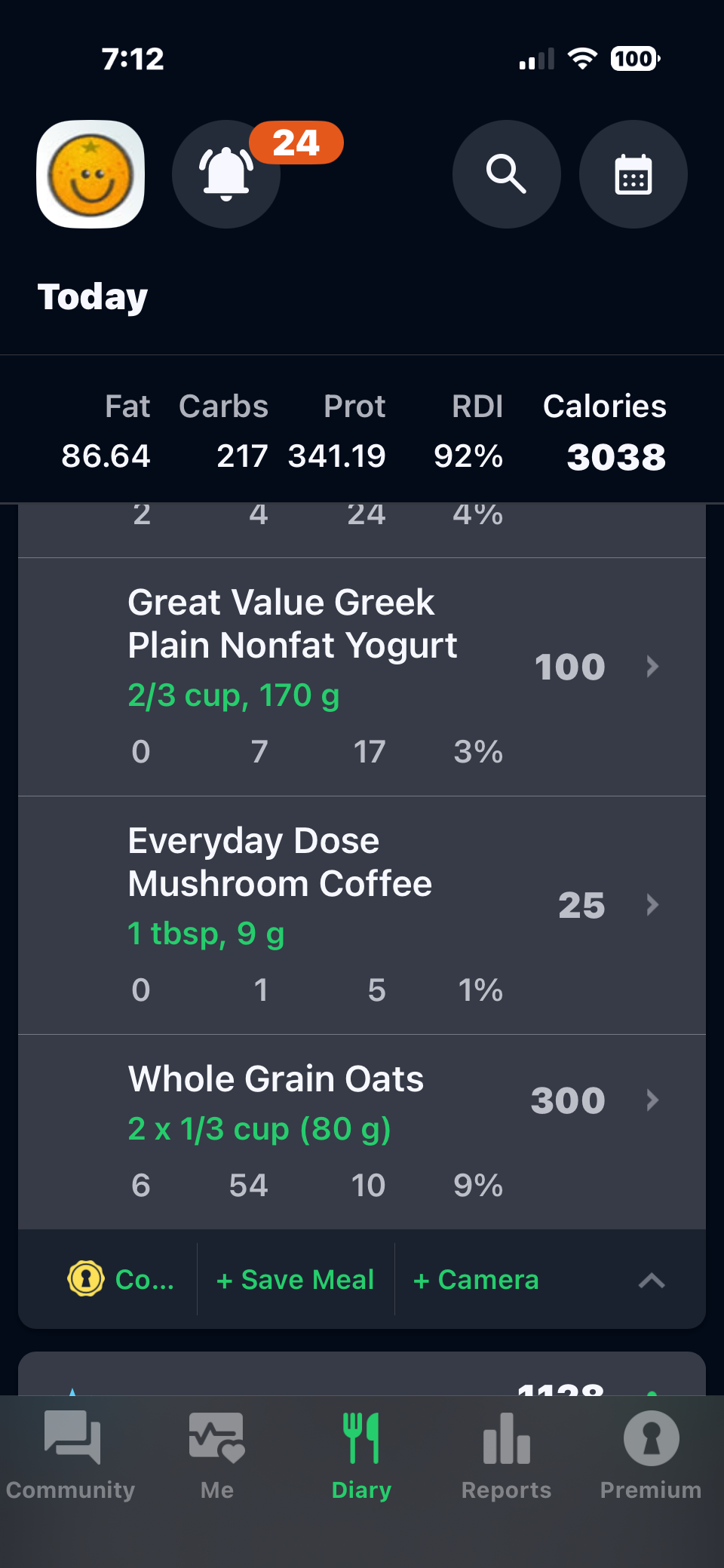The width and height of the screenshot is (724, 1568).
Task: Expand Whole Grain Oats entry chevron
Action: click(652, 1100)
